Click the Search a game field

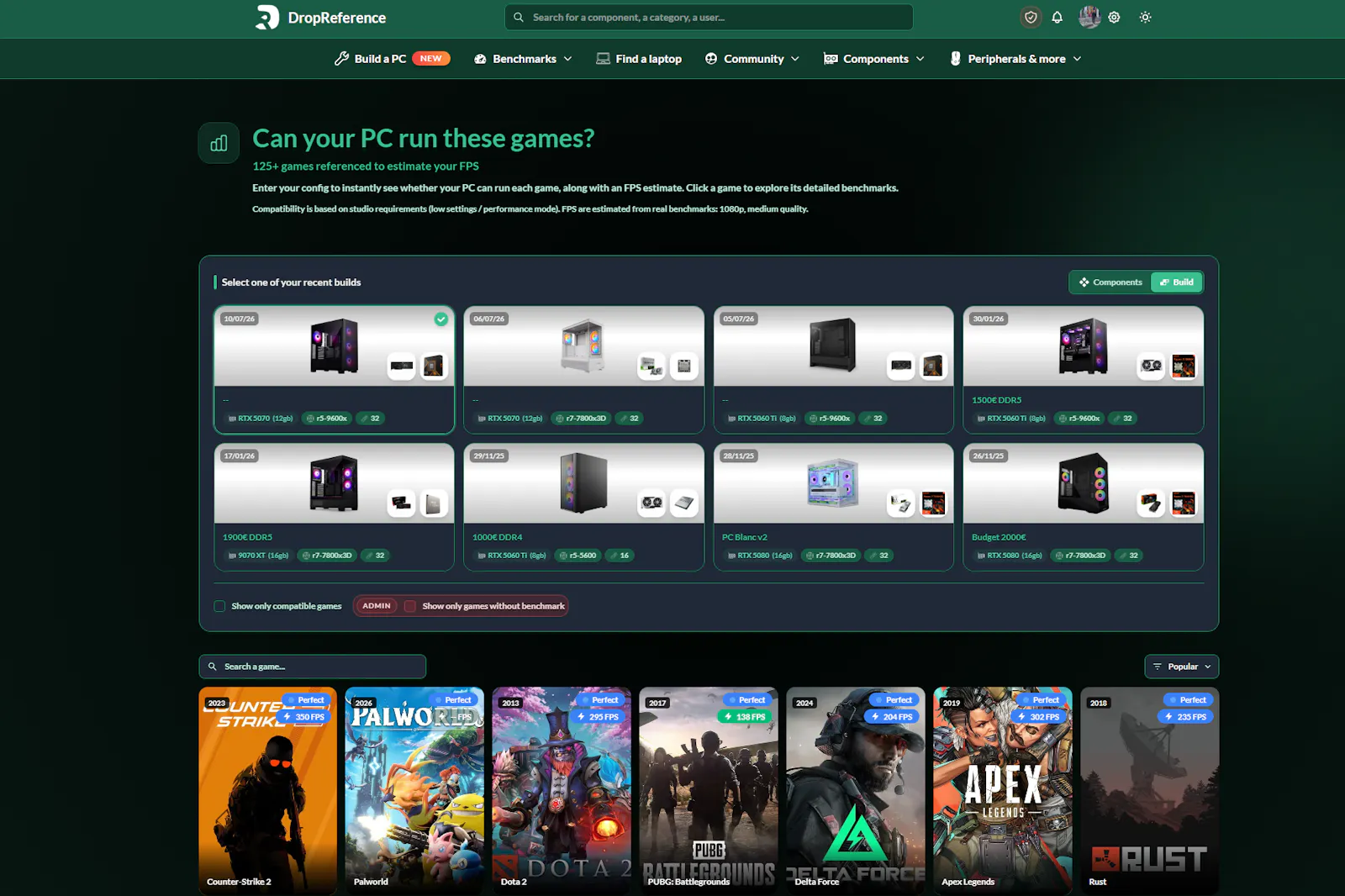(312, 667)
